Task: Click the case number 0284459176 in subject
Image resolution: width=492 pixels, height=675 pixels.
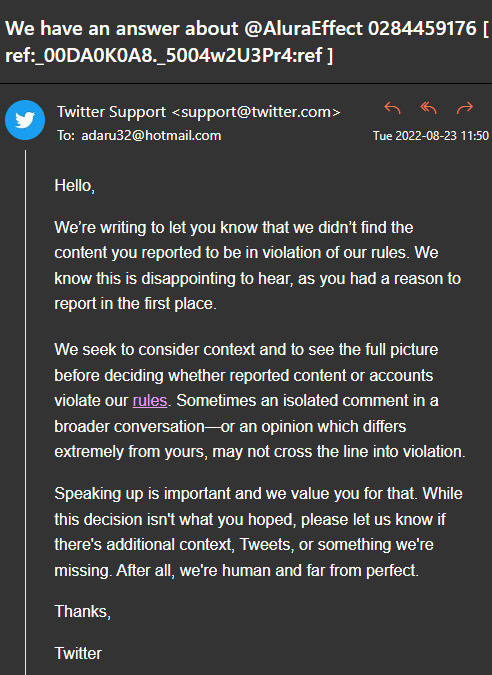Action: [422, 29]
